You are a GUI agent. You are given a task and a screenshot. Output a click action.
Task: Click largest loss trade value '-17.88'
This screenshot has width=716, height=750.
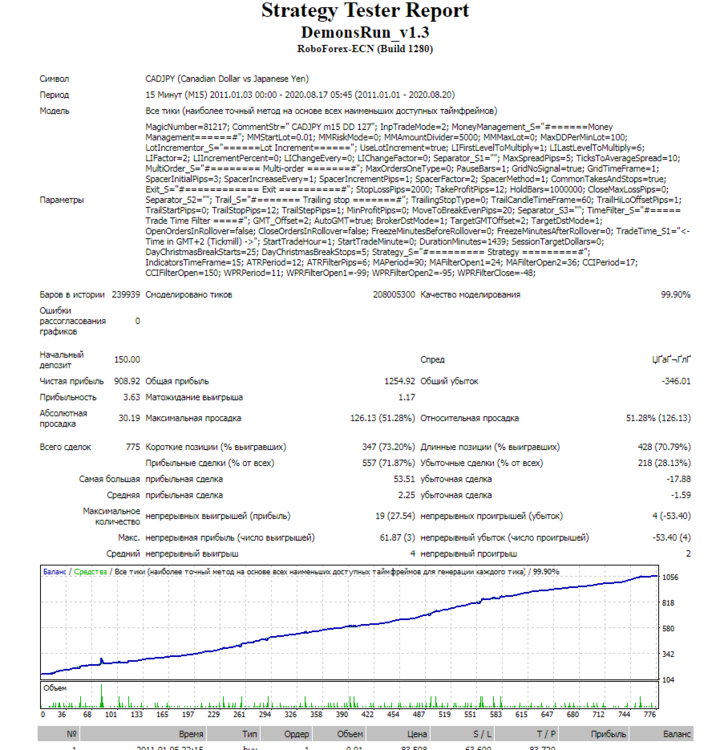[x=679, y=479]
